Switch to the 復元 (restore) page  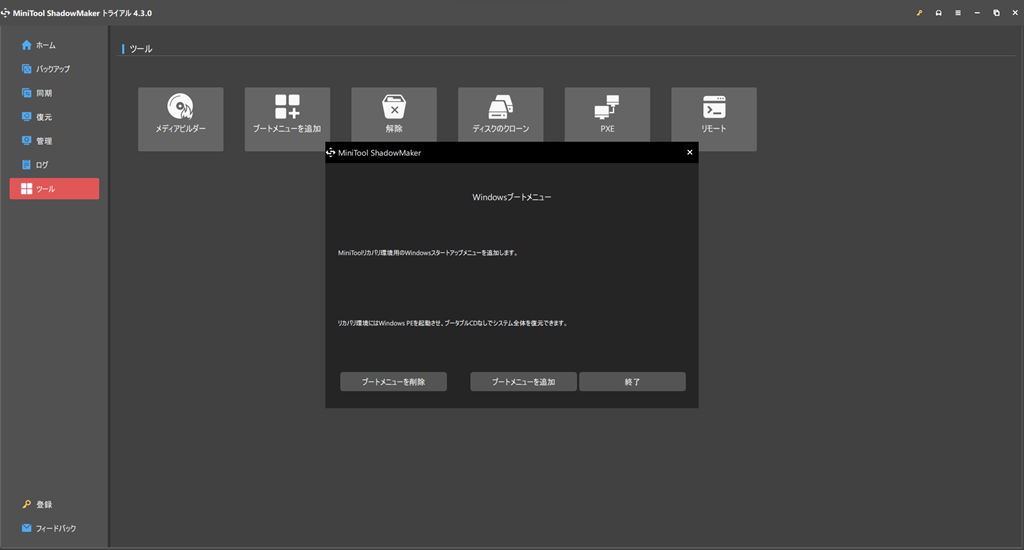54,117
